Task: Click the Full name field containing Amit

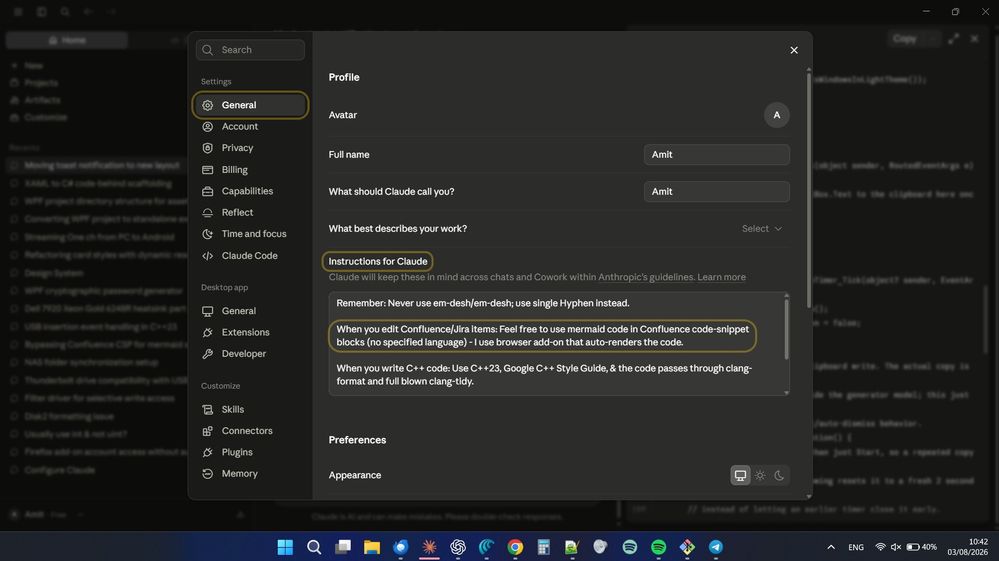Action: pyautogui.click(x=717, y=155)
